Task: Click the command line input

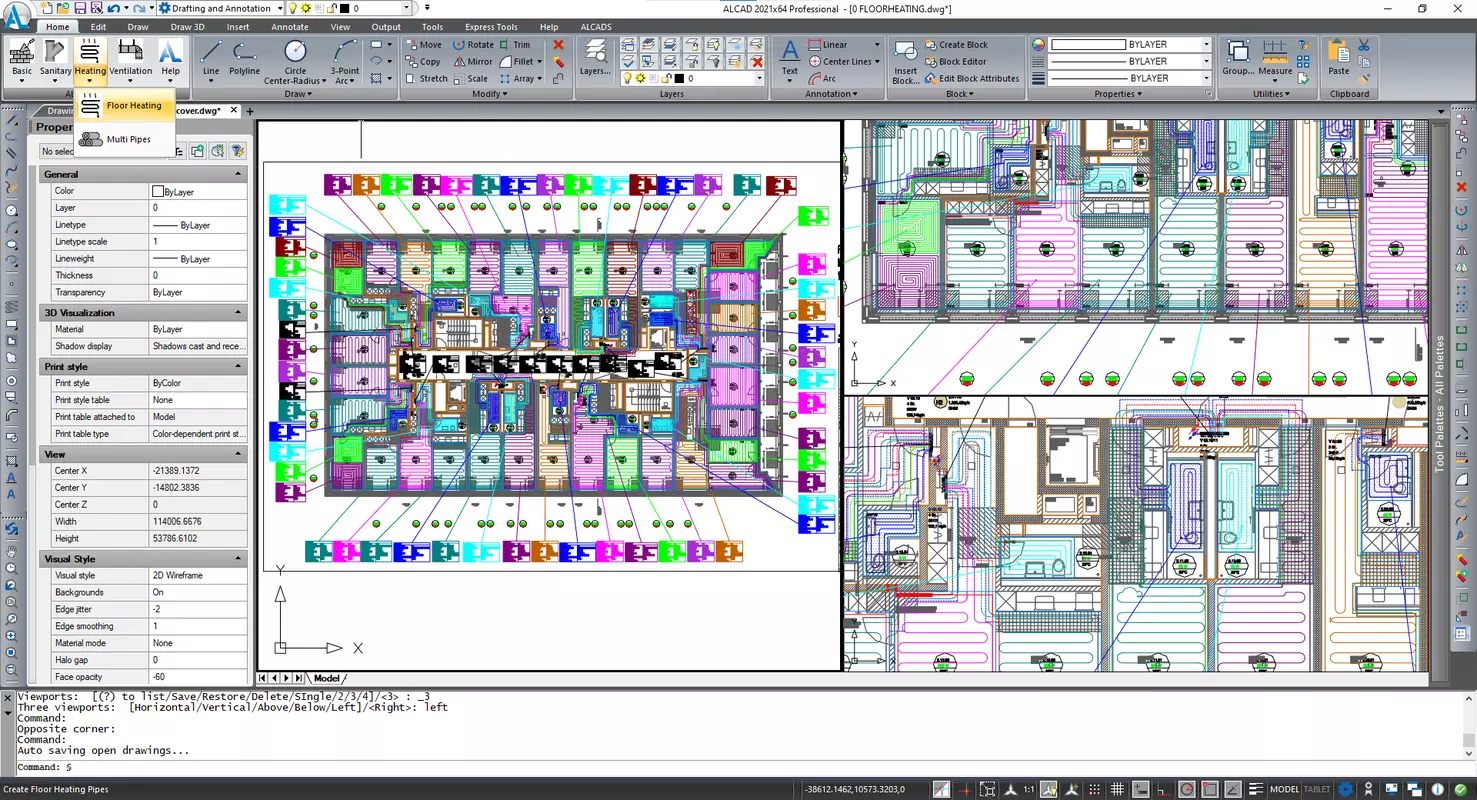Action: 740,767
